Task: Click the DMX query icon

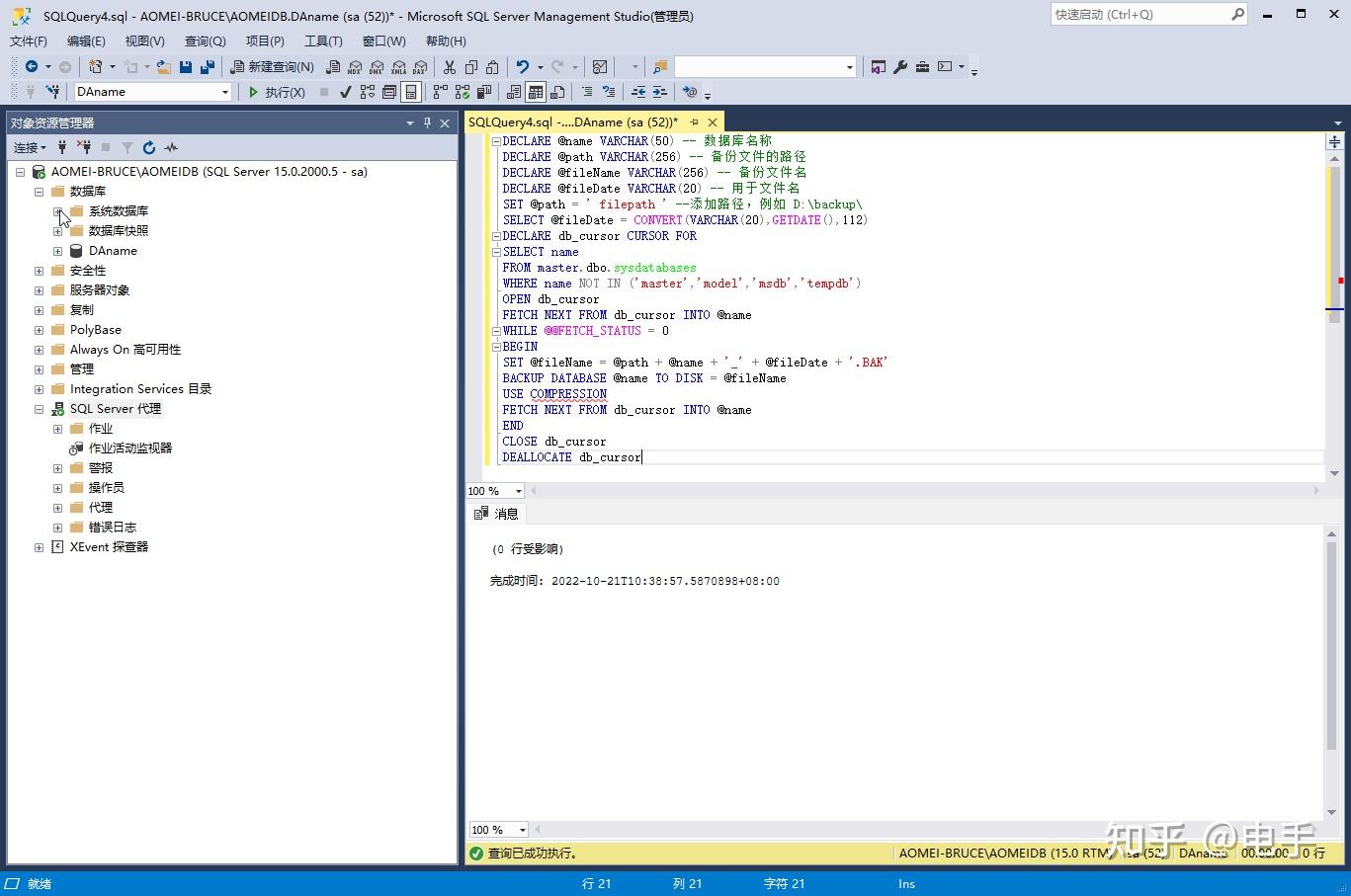Action: click(x=377, y=67)
